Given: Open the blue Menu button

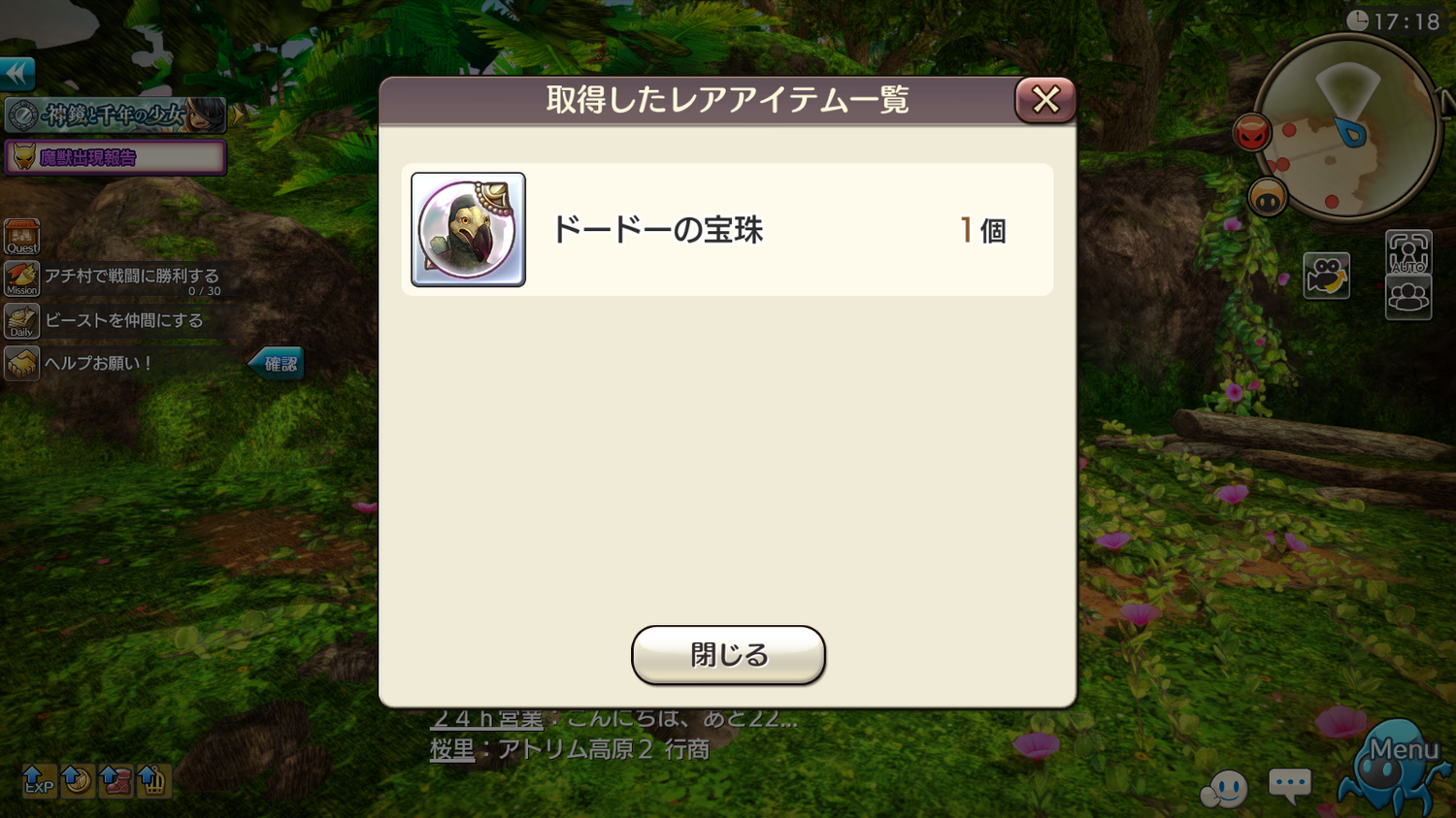Looking at the screenshot, I should coord(1395,767).
